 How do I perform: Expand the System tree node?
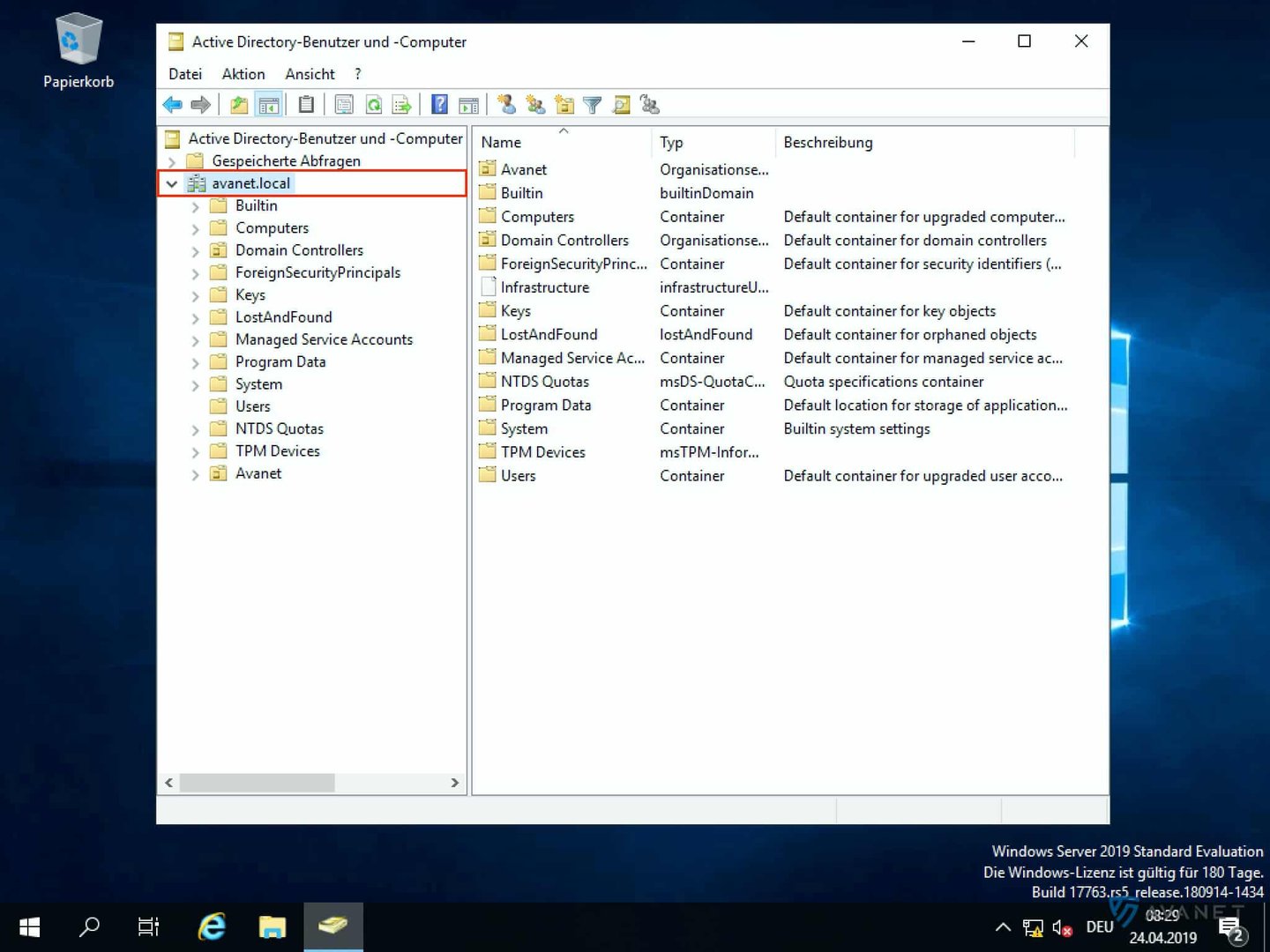point(195,385)
